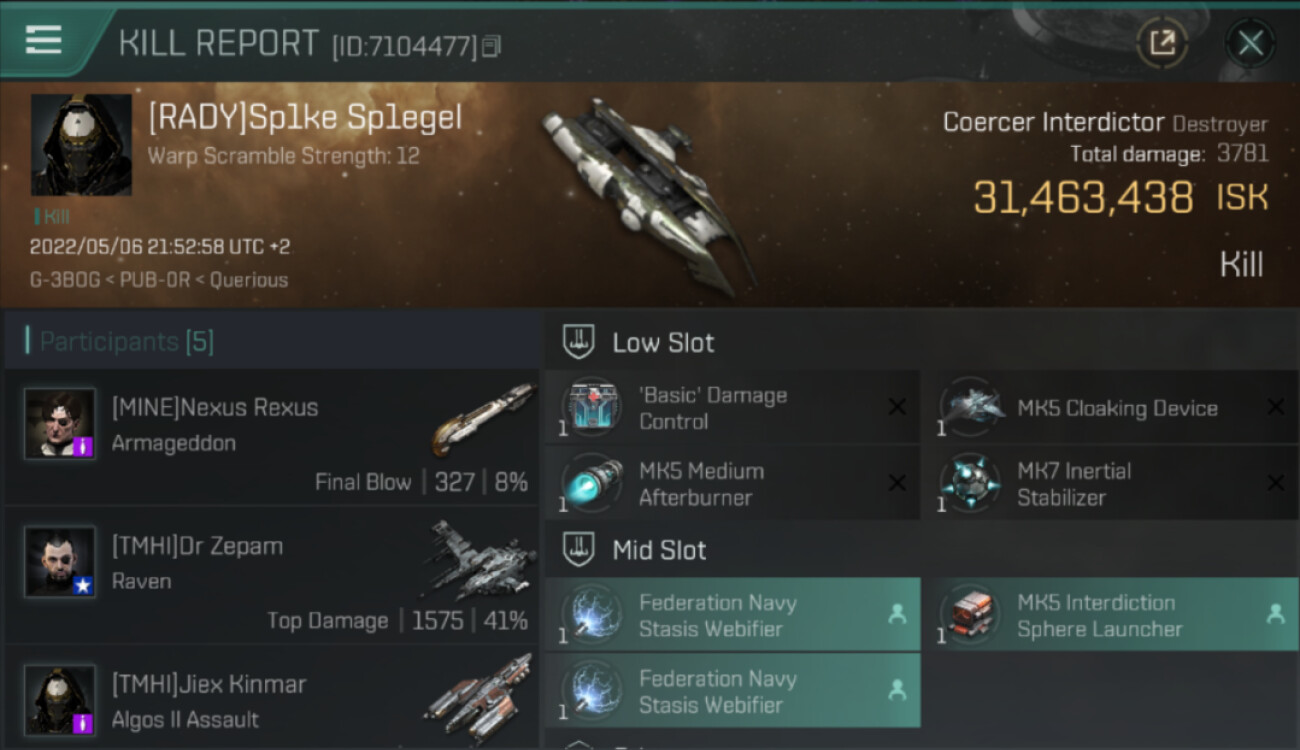Select the Jiex Kinmar participant row
1300x750 pixels.
272,700
